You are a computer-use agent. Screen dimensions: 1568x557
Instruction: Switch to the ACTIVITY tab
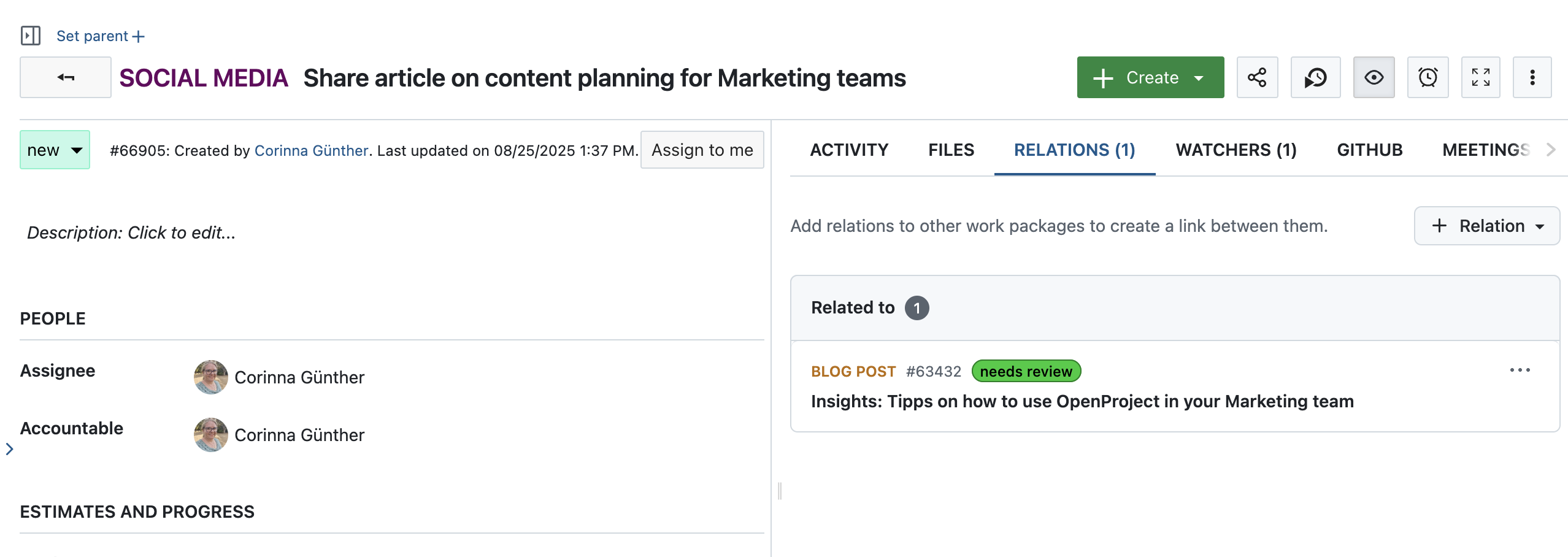pyautogui.click(x=849, y=149)
